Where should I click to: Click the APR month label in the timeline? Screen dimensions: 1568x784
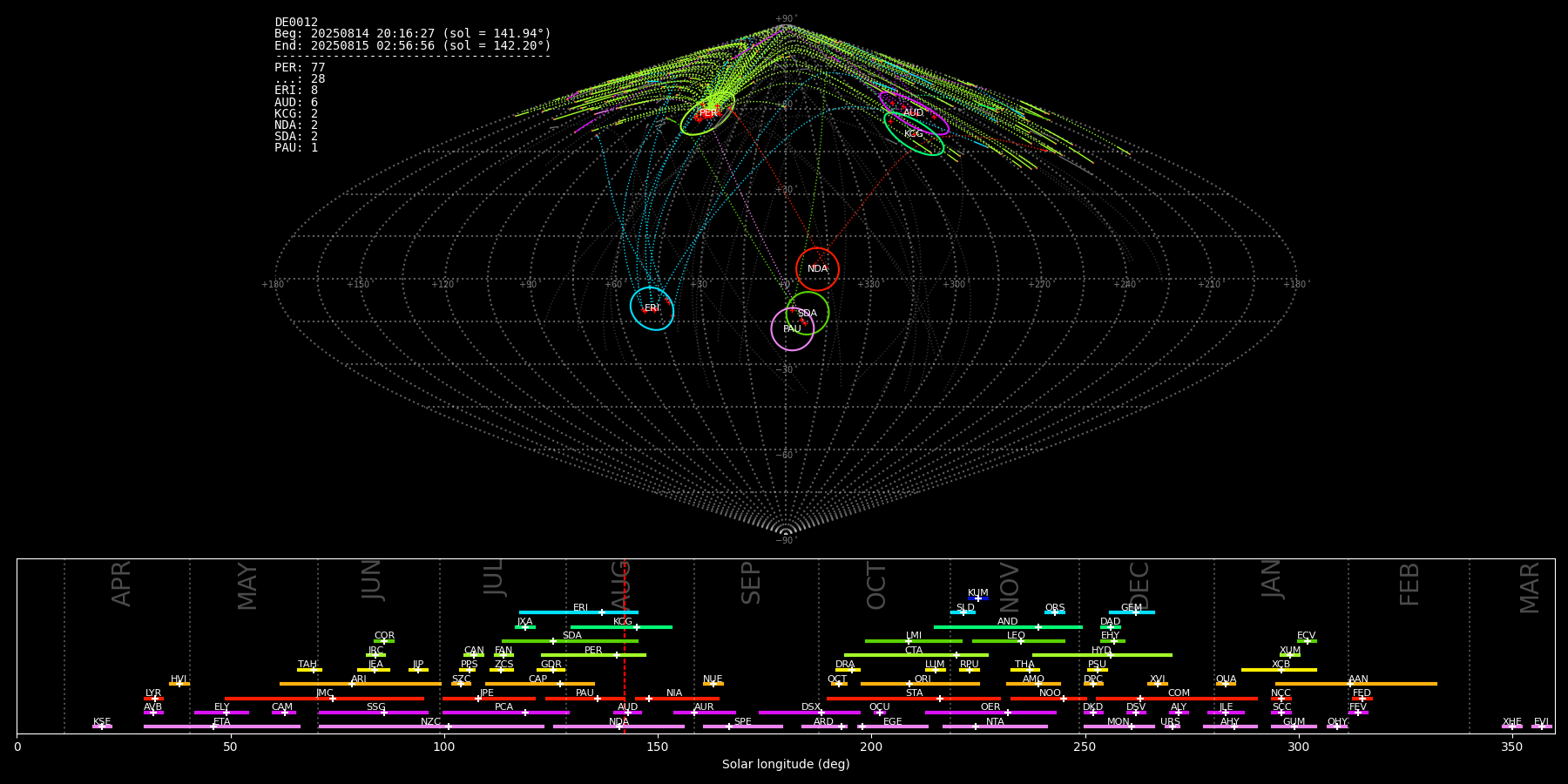point(121,584)
